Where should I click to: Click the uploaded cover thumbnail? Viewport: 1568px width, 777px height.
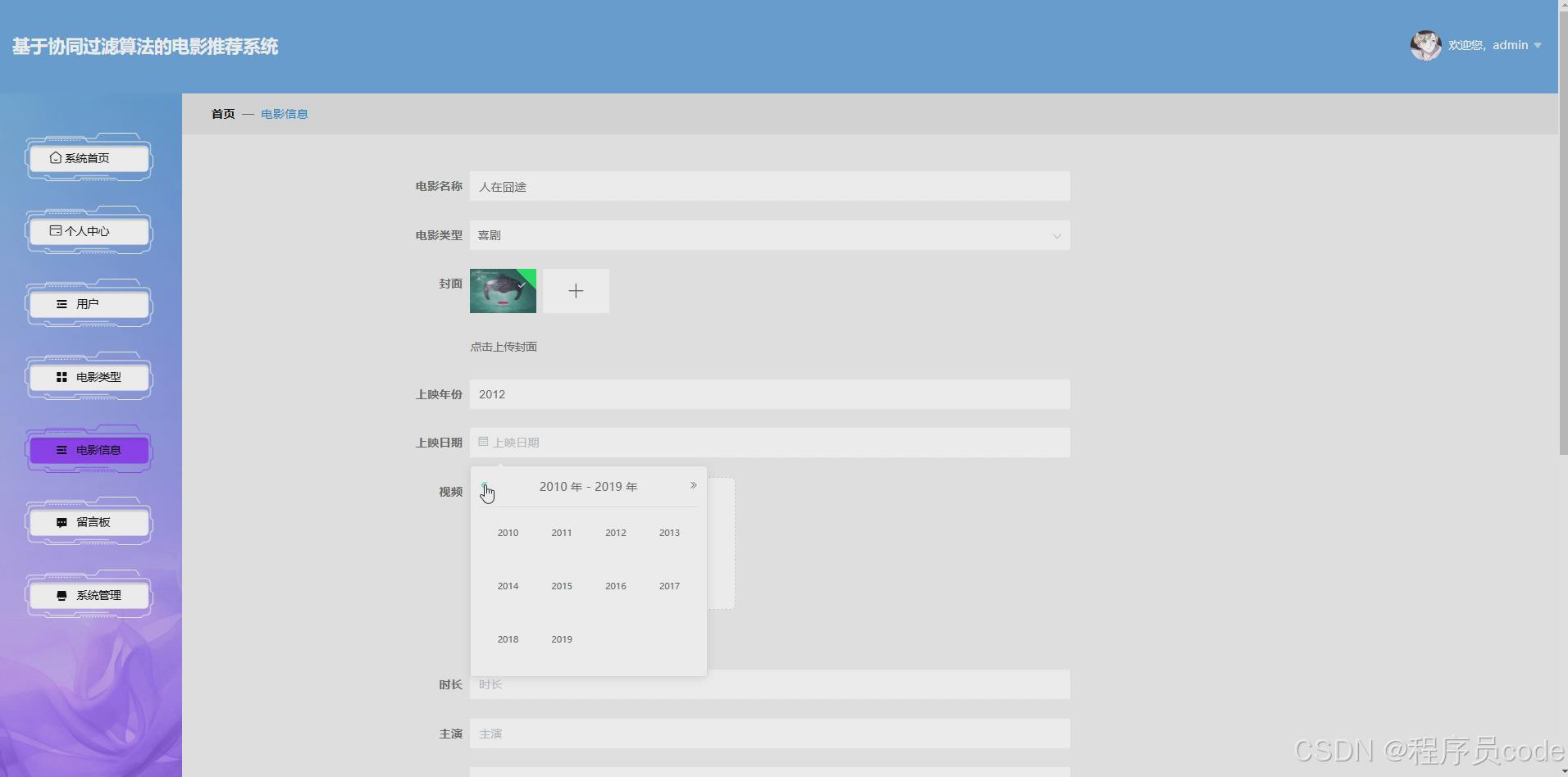pyautogui.click(x=503, y=291)
